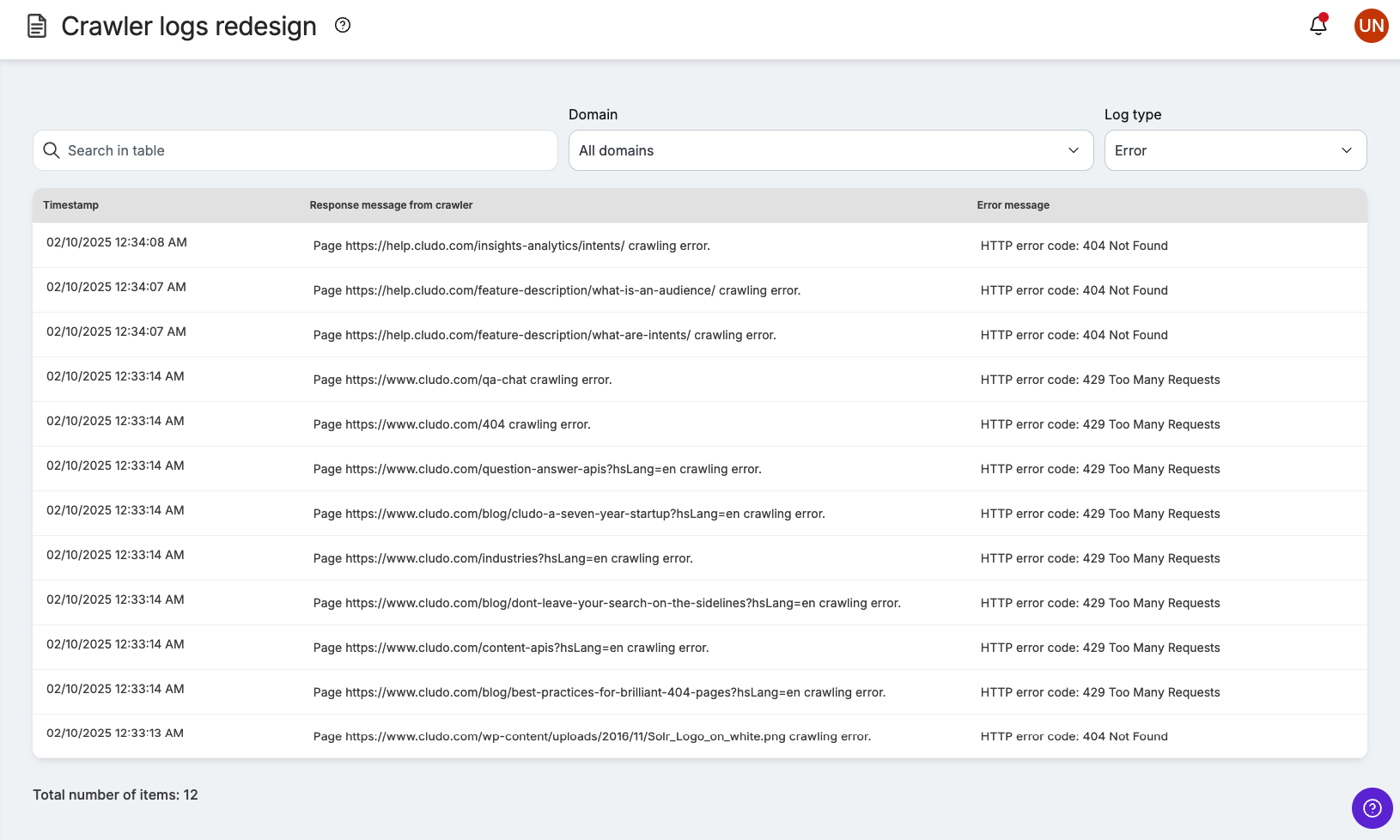Click the chevron on the Domain selector
The height and width of the screenshot is (840, 1400).
1073,150
